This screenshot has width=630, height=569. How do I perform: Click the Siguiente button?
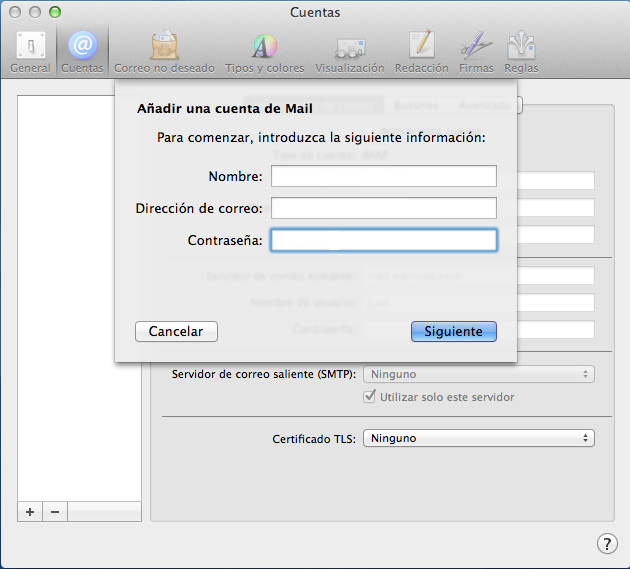tap(454, 332)
